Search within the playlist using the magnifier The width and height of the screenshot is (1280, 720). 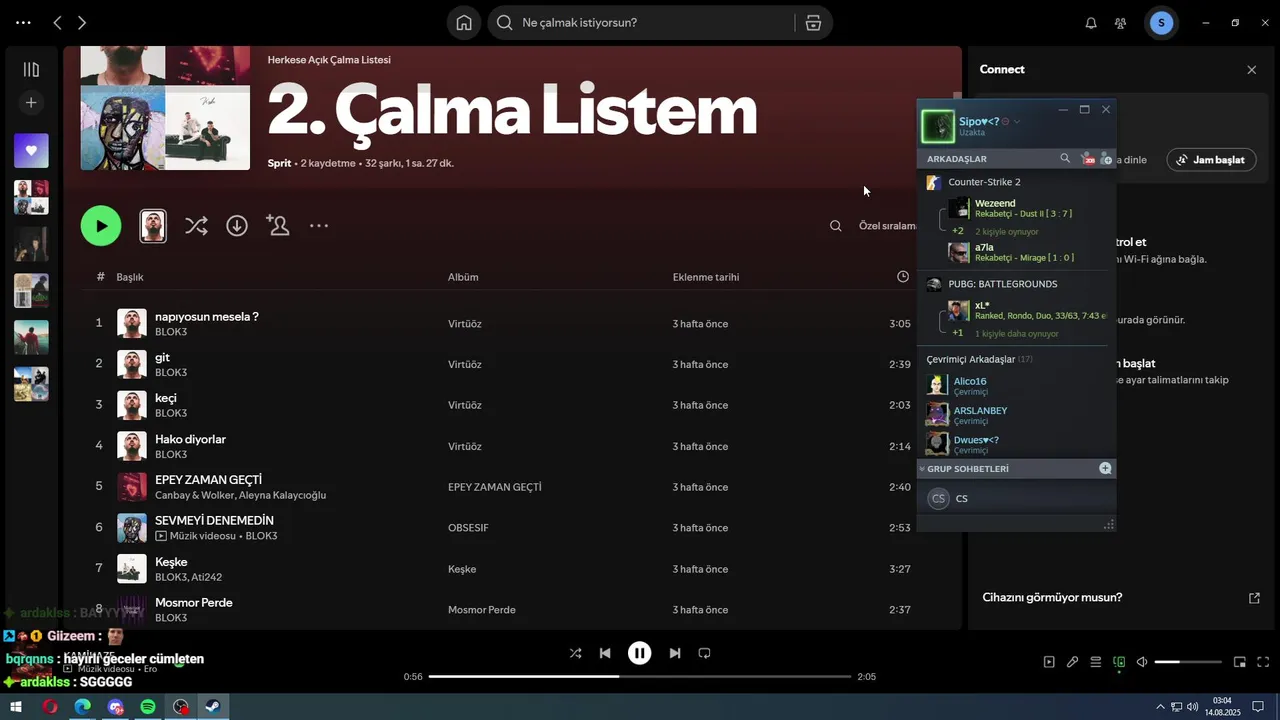(x=836, y=226)
